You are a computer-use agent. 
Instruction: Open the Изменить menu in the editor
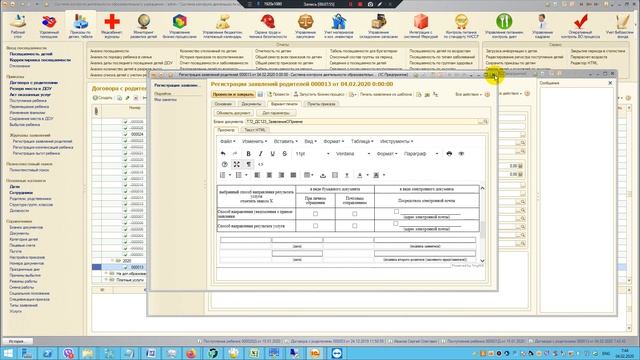(x=254, y=141)
